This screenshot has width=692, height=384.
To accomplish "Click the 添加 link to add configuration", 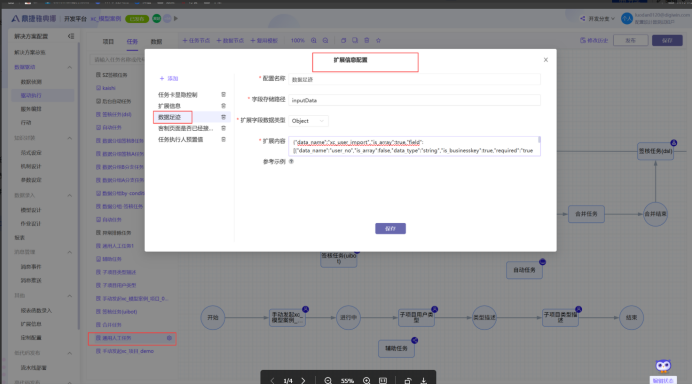I will coord(169,79).
